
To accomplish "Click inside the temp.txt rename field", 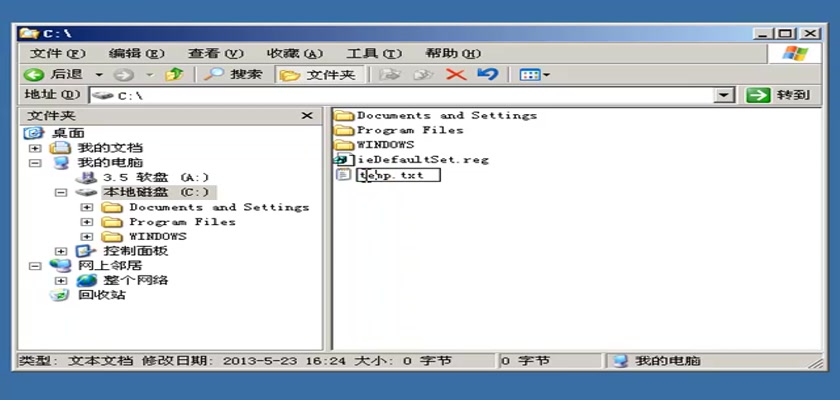I will [398, 175].
